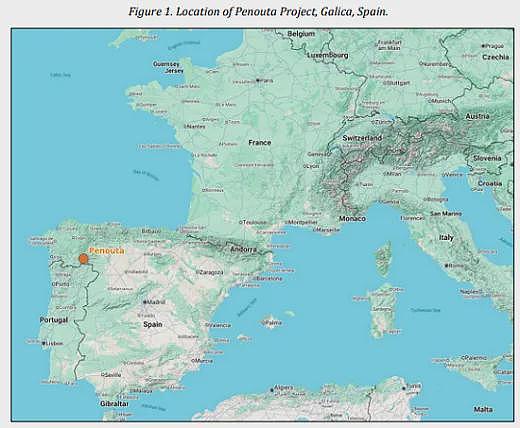Click the Figure 1 caption title

[x=258, y=12]
